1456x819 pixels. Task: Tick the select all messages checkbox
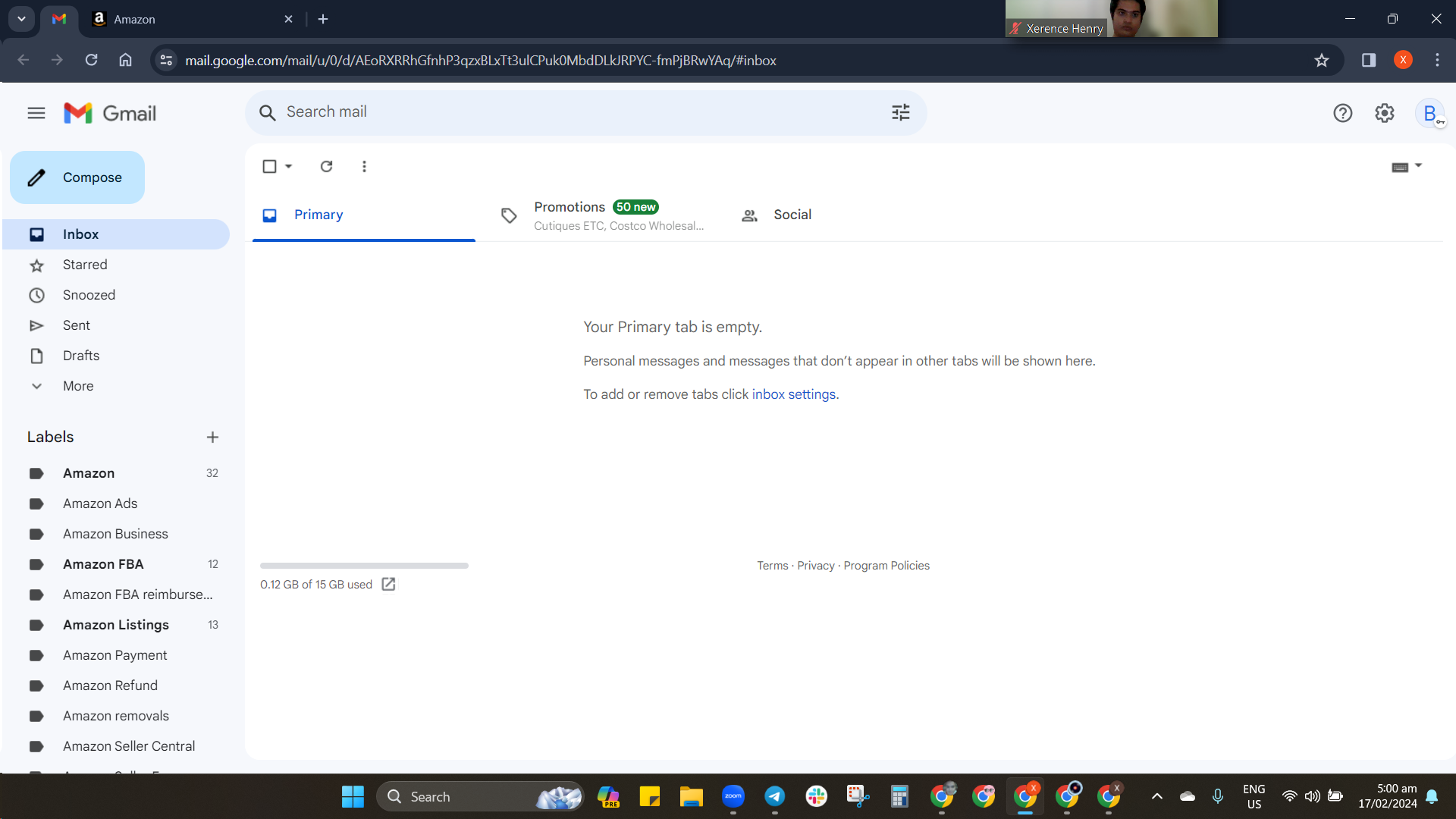[x=269, y=166]
